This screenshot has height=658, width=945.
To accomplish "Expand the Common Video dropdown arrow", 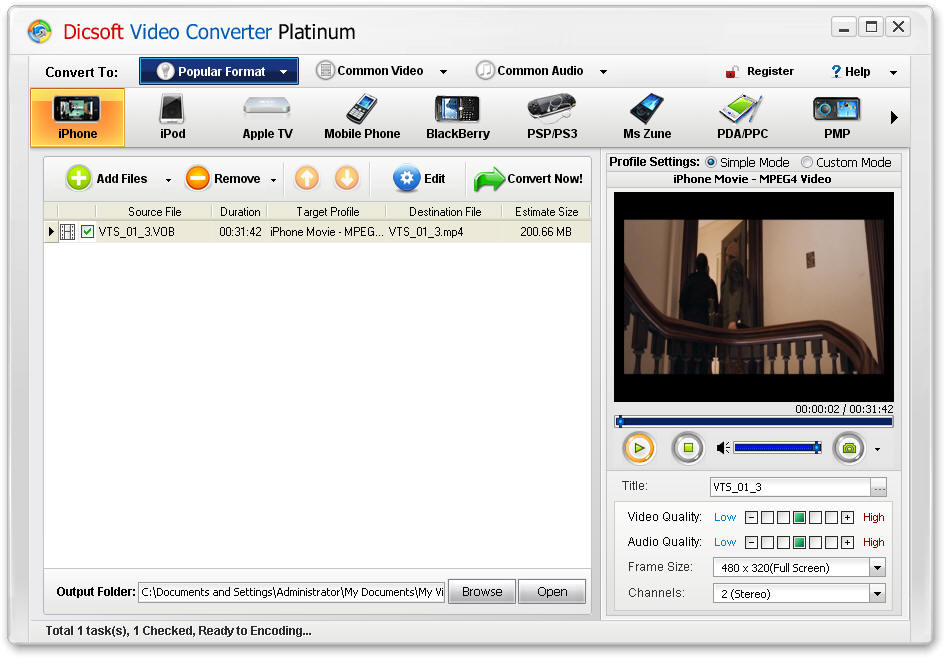I will click(444, 72).
